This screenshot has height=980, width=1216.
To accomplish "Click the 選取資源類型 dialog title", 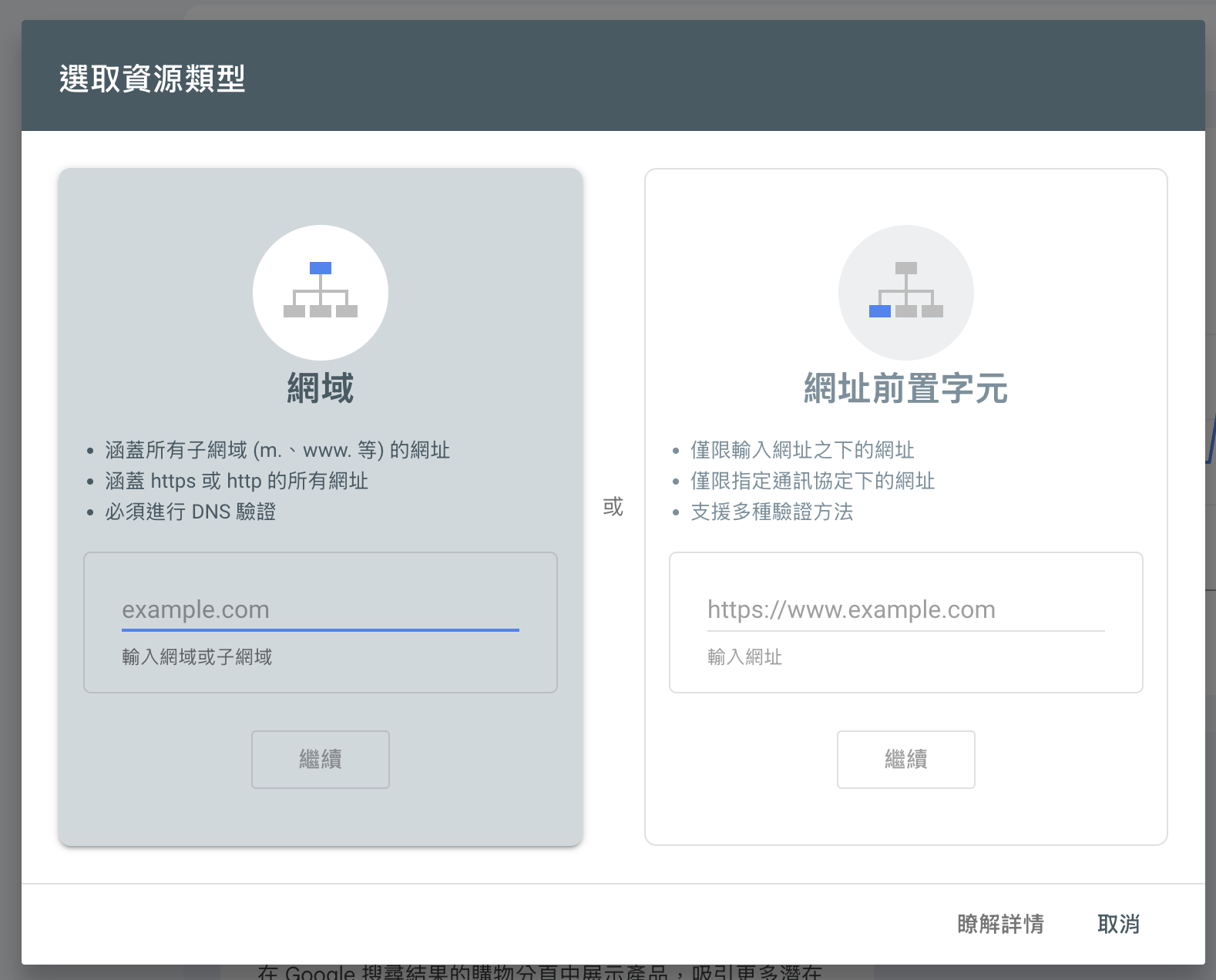I will click(x=152, y=79).
